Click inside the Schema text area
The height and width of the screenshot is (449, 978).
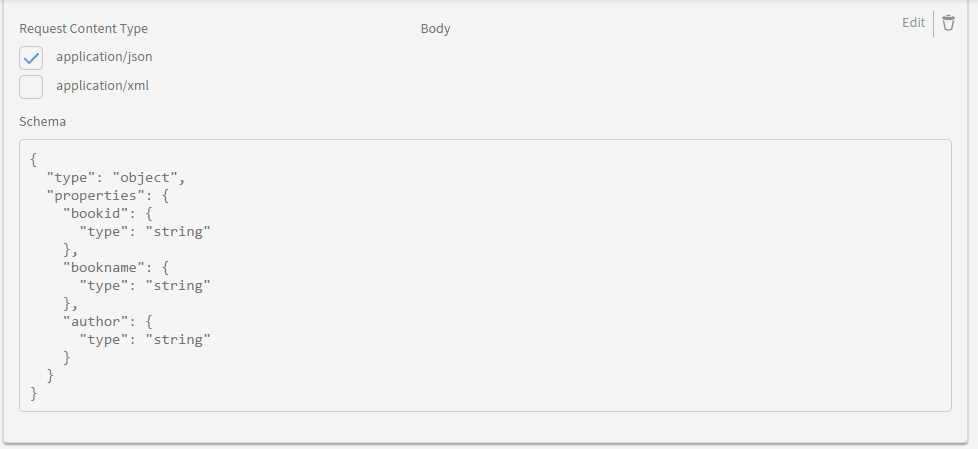tap(485, 275)
